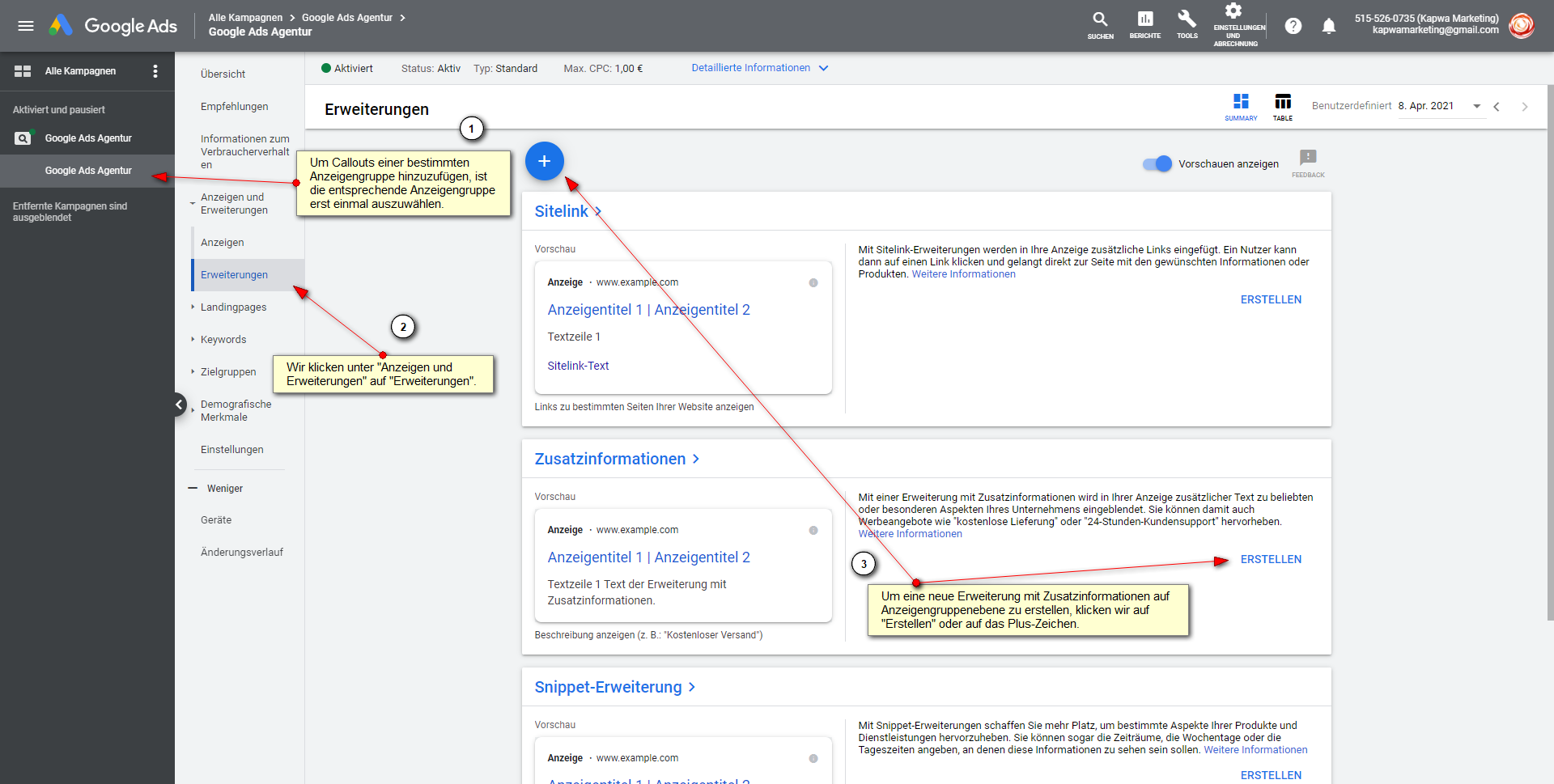The height and width of the screenshot is (784, 1554).
Task: Click the account profile avatar
Action: [1522, 25]
